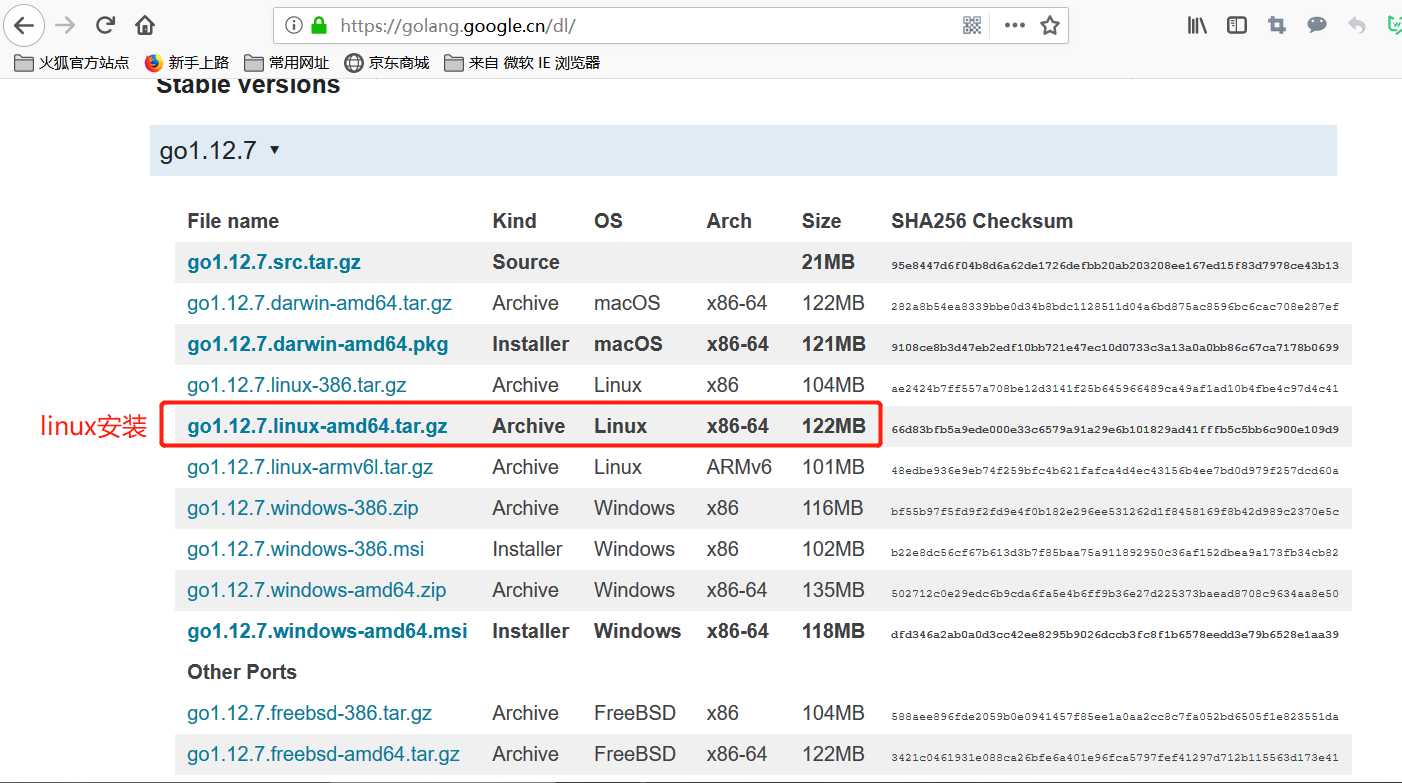The width and height of the screenshot is (1402, 783).
Task: Reload the current page
Action: tap(105, 25)
